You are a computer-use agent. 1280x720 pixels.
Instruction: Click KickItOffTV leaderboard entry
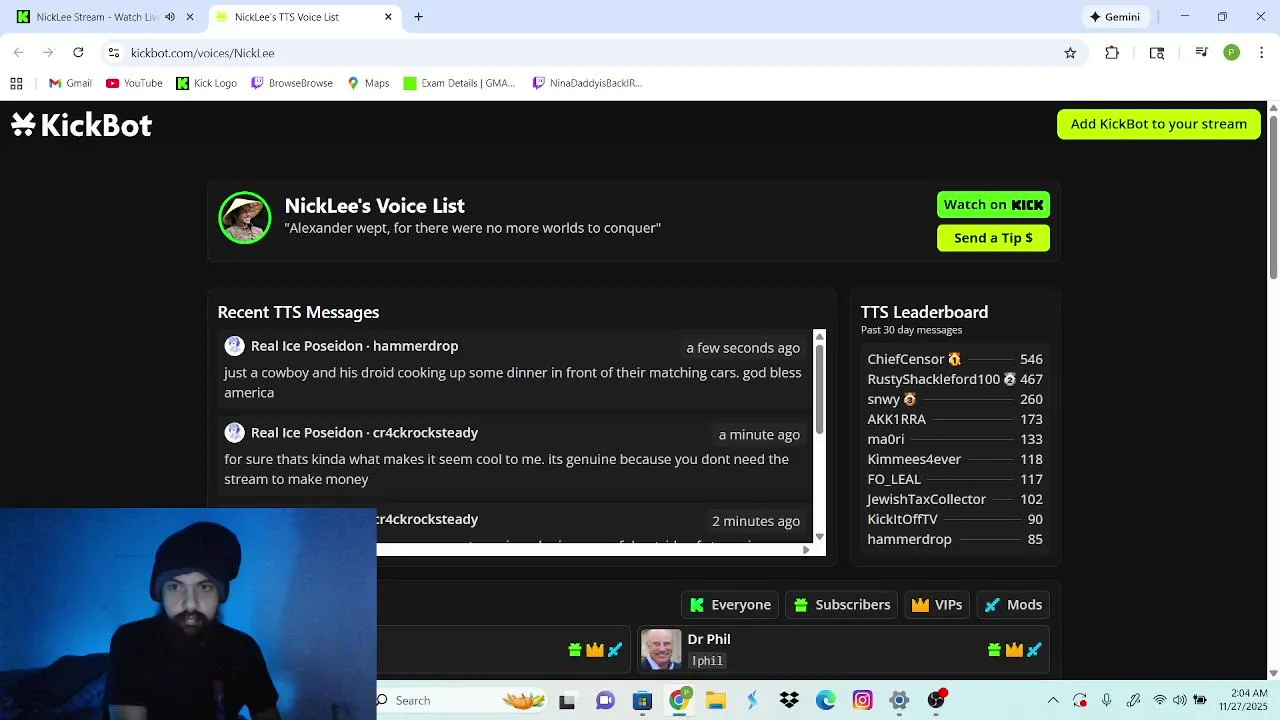tap(902, 519)
